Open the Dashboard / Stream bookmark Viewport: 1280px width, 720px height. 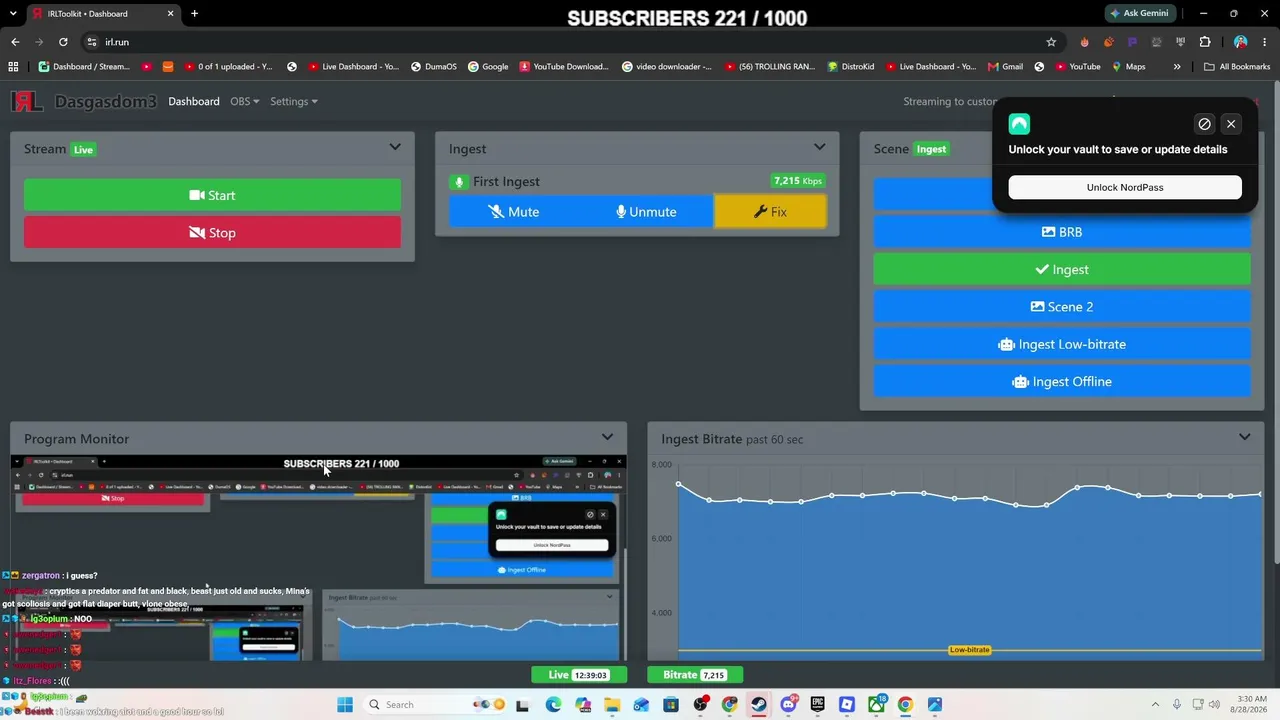click(85, 67)
